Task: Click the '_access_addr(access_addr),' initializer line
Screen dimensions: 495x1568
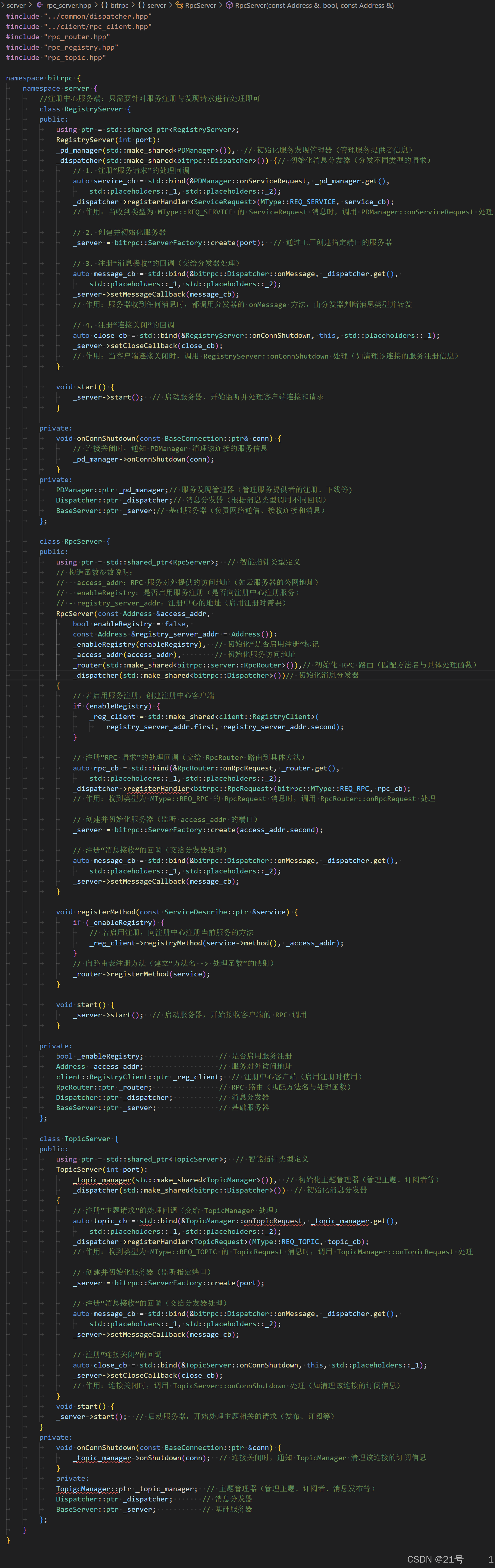Action: tap(184, 655)
